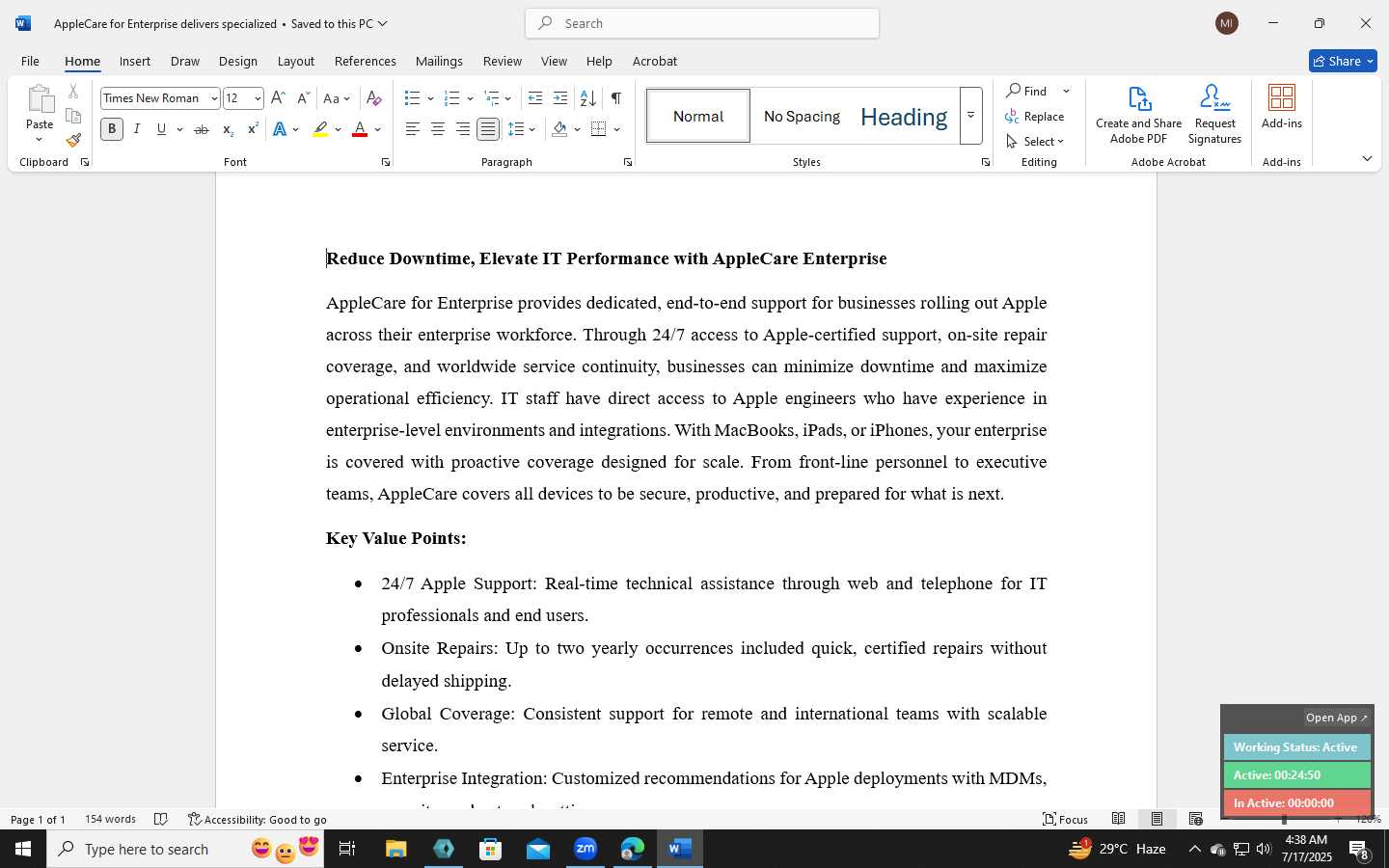Viewport: 1389px width, 868px height.
Task: Open the font size dropdown
Action: [x=258, y=98]
